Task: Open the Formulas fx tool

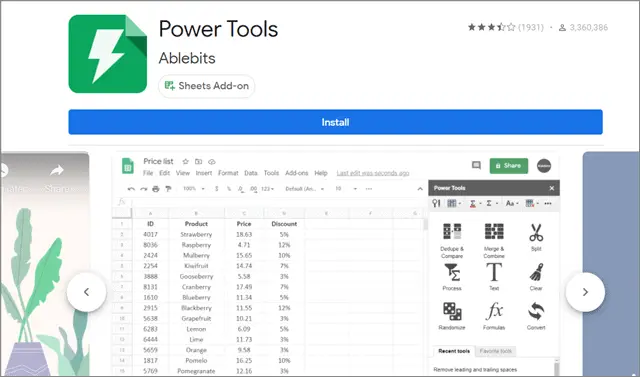Action: (x=494, y=316)
